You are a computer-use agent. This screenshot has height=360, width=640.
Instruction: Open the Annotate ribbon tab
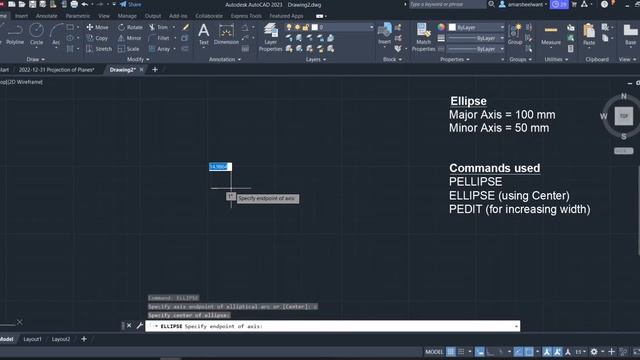pyautogui.click(x=47, y=16)
